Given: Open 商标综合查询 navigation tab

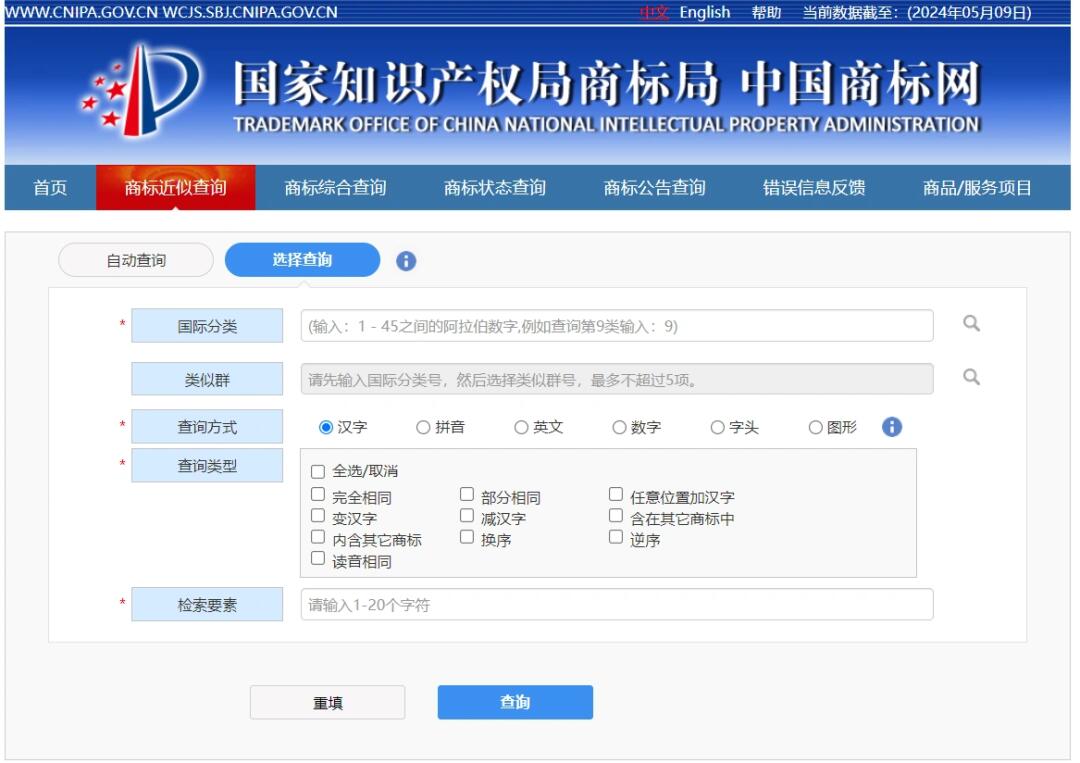Looking at the screenshot, I should [x=335, y=187].
